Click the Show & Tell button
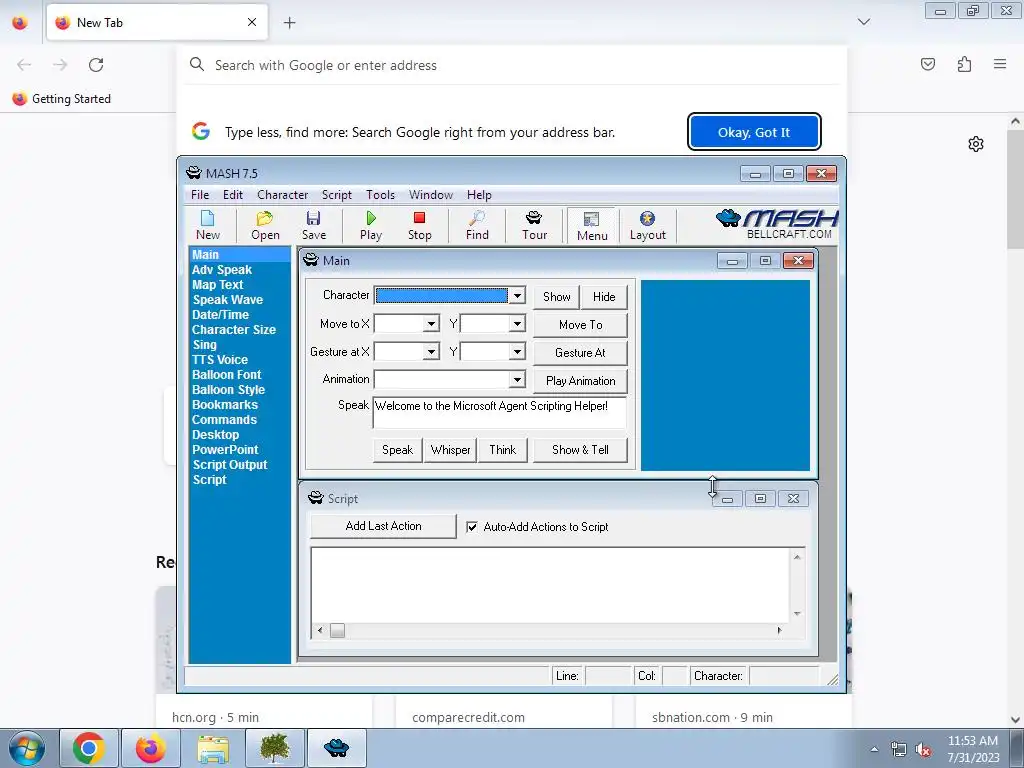The width and height of the screenshot is (1024, 768). tap(581, 450)
